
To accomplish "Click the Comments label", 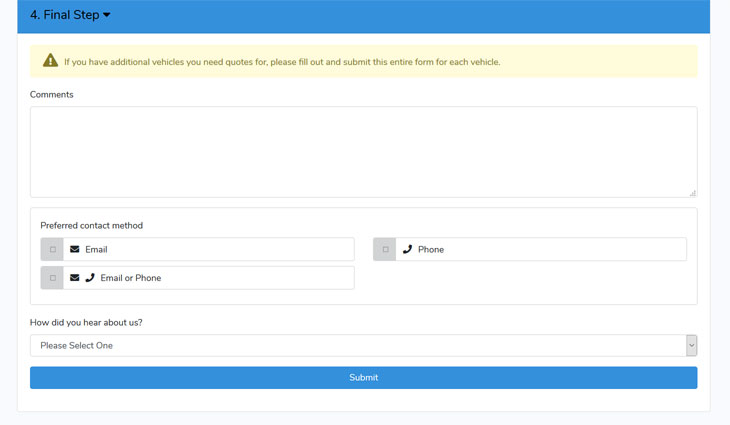I will [52, 94].
